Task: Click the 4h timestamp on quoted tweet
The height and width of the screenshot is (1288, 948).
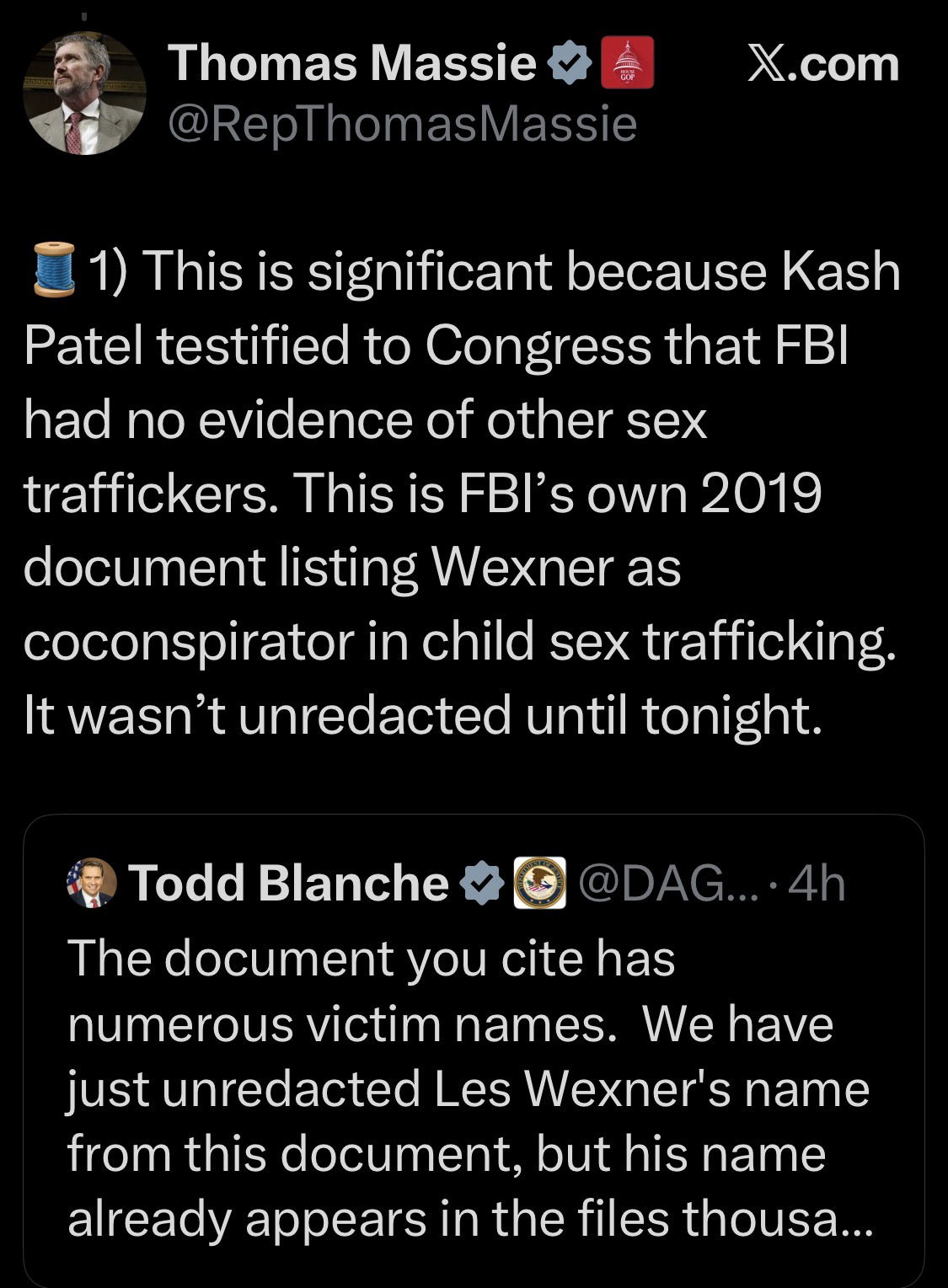Action: (819, 883)
